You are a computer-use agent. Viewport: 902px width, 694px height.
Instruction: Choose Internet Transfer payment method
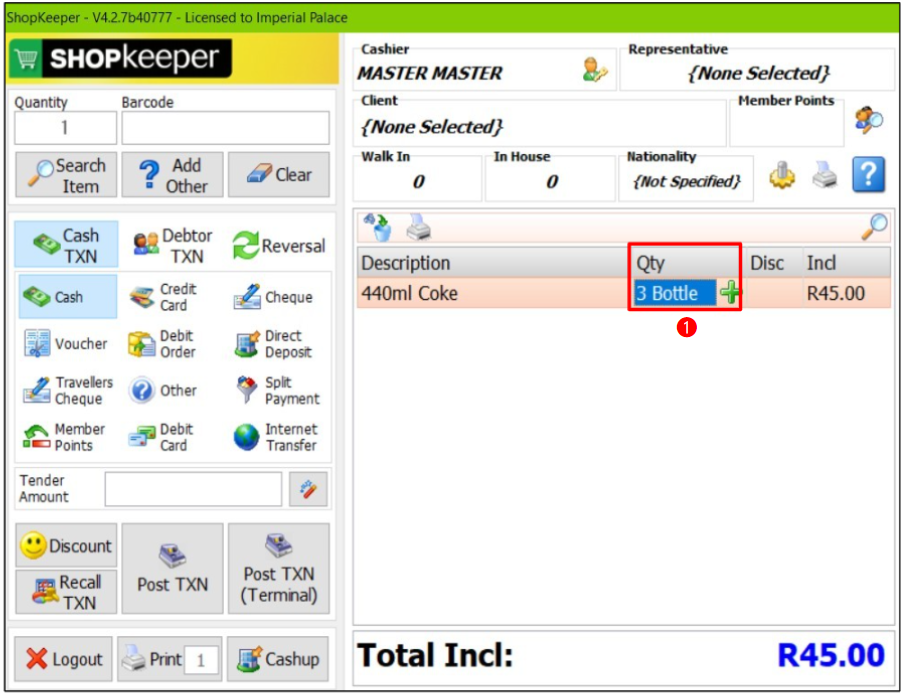click(276, 437)
